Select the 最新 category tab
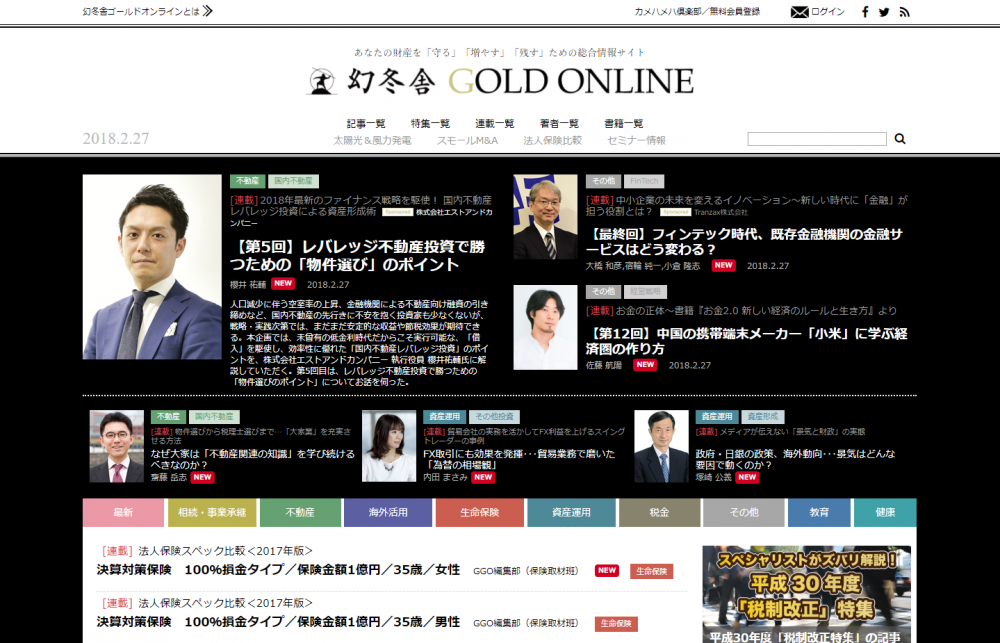 [x=123, y=512]
